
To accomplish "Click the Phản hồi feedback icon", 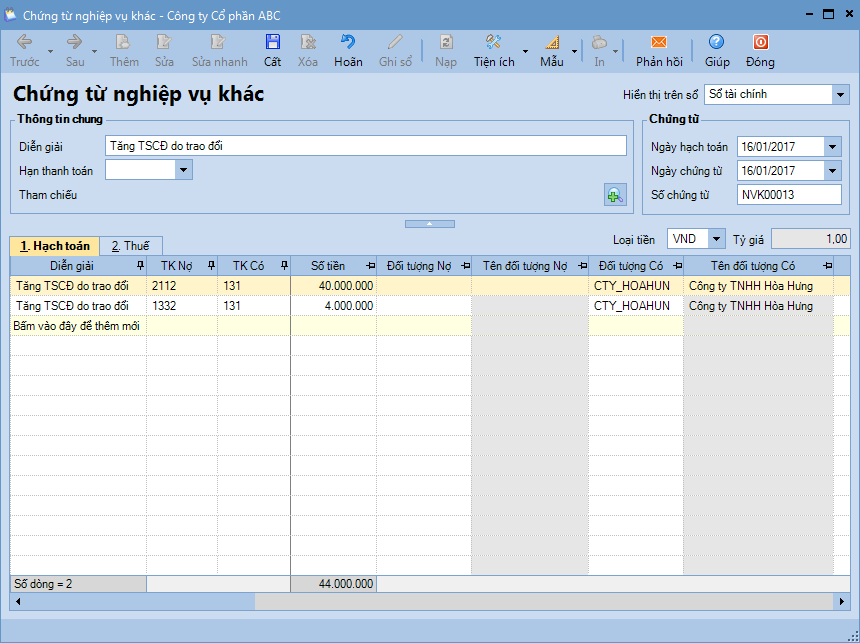I will pos(658,43).
